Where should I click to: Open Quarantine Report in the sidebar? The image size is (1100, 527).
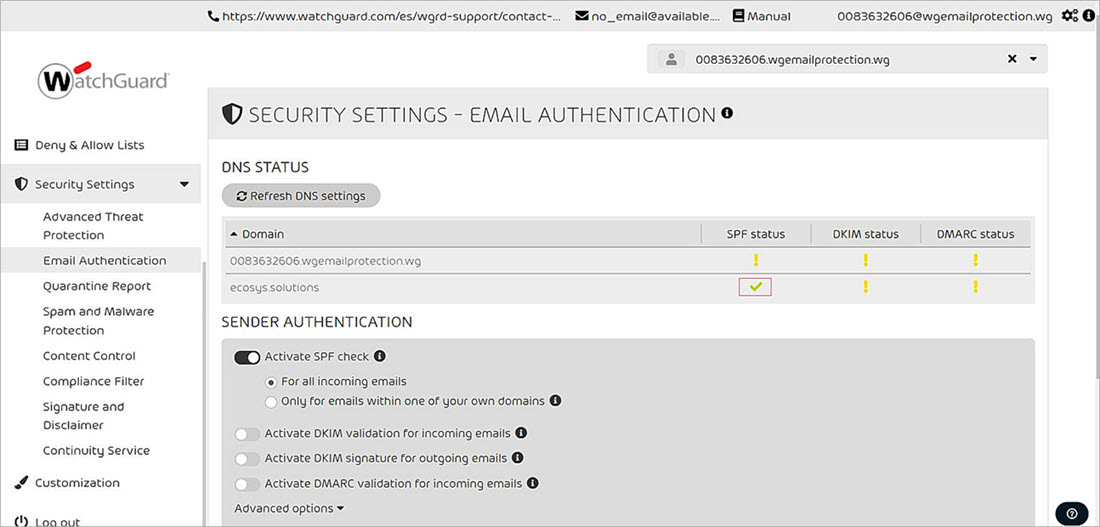97,286
